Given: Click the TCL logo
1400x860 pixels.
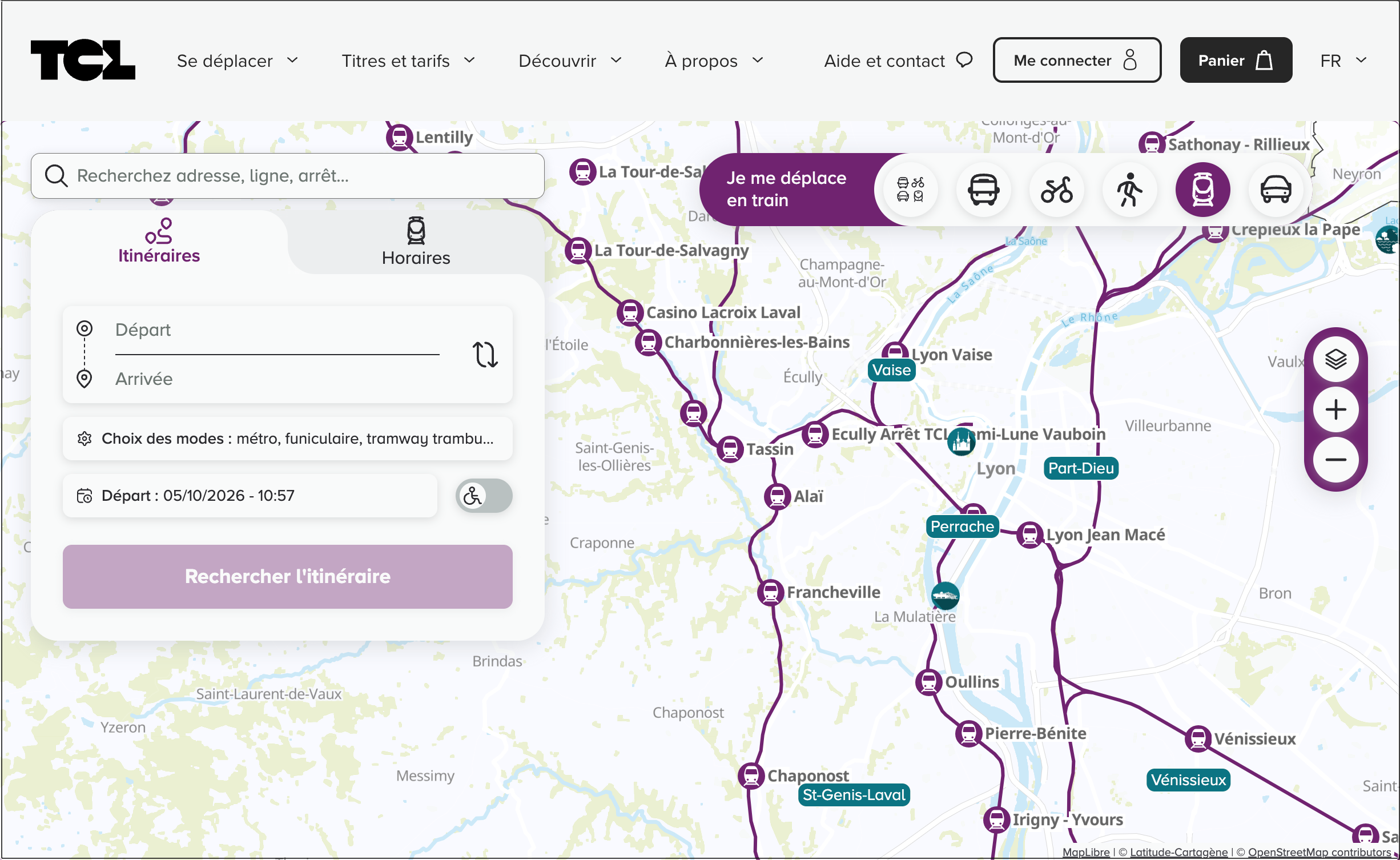Looking at the screenshot, I should (x=83, y=60).
